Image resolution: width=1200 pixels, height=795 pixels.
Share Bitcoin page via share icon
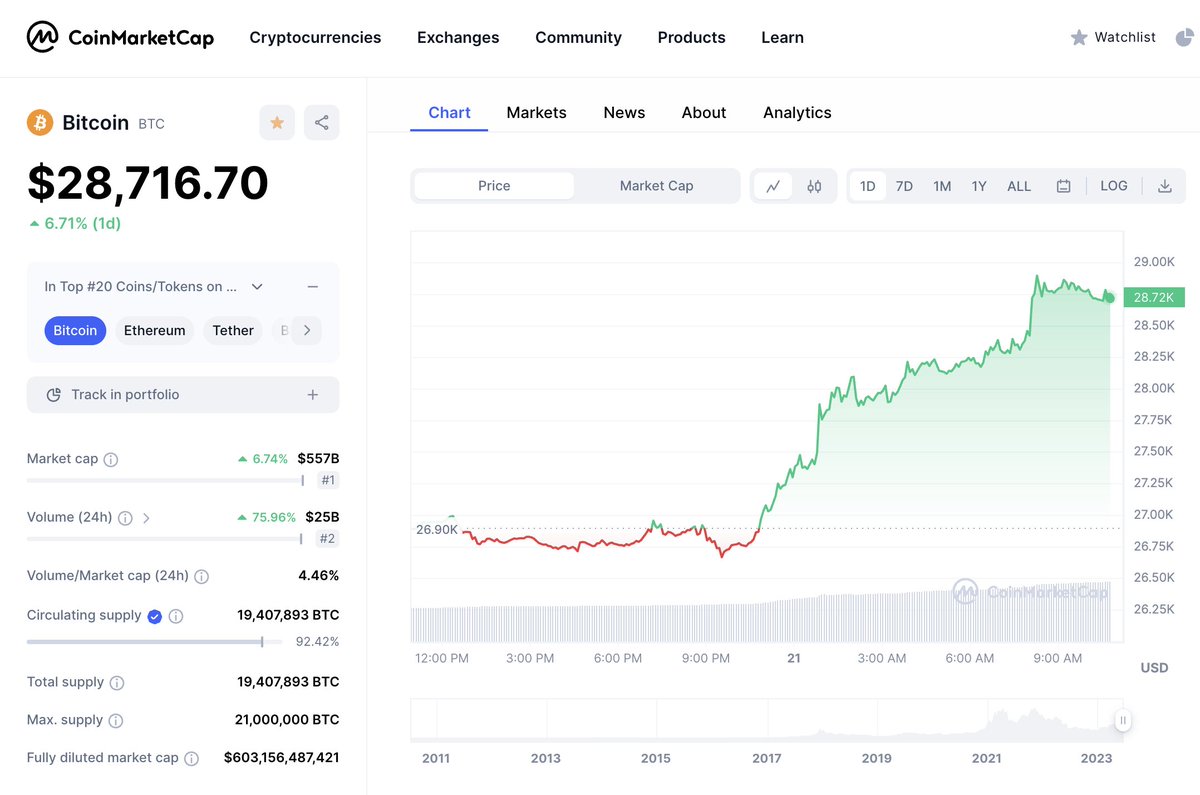pyautogui.click(x=322, y=122)
